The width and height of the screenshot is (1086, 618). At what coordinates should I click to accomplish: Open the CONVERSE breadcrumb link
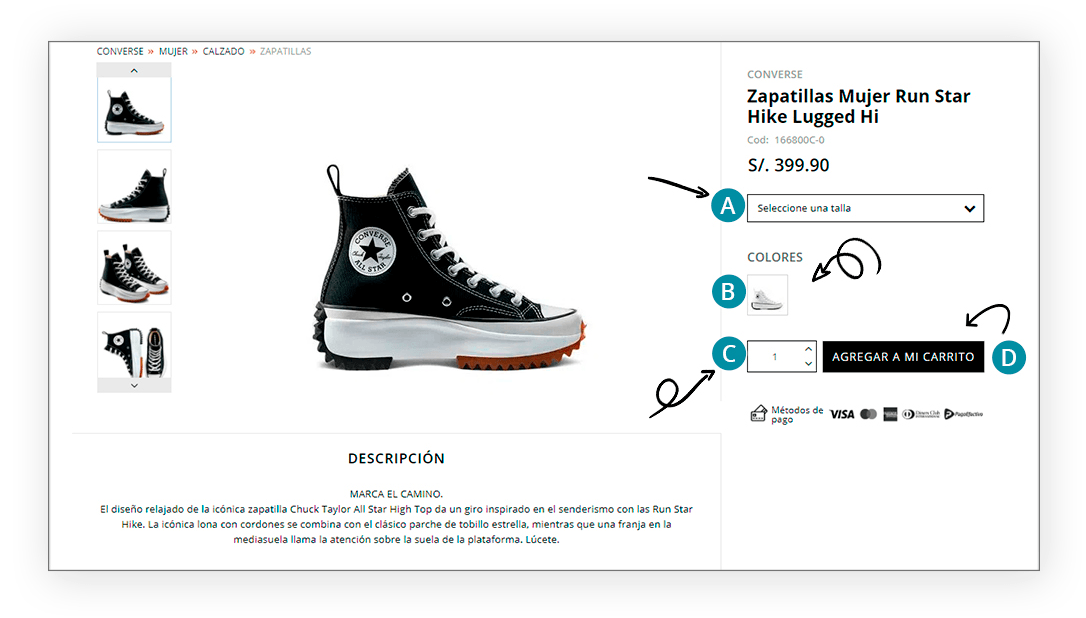pyautogui.click(x=120, y=51)
